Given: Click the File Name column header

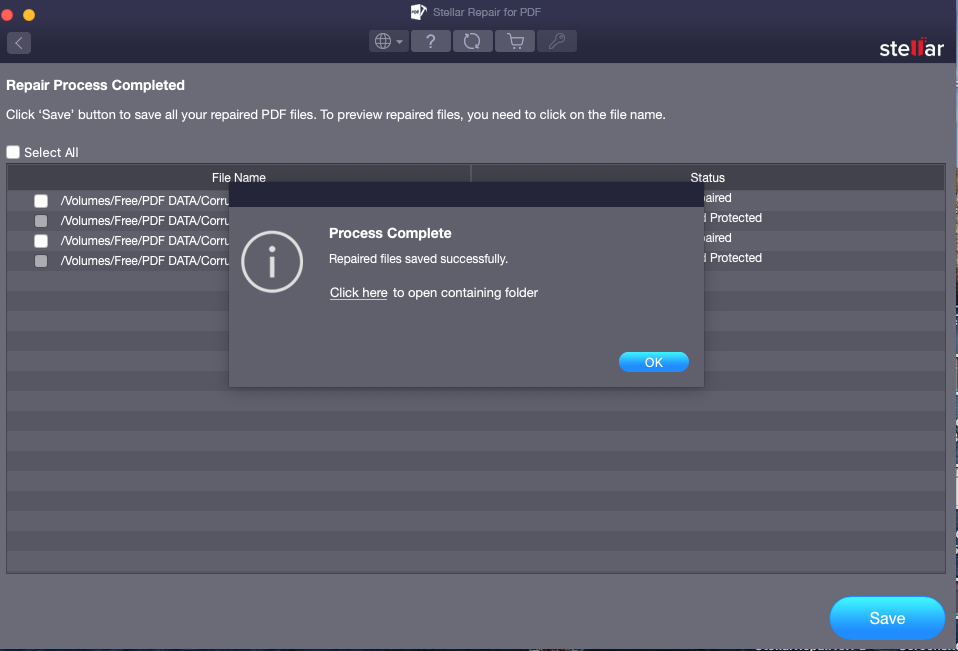Looking at the screenshot, I should (239, 177).
